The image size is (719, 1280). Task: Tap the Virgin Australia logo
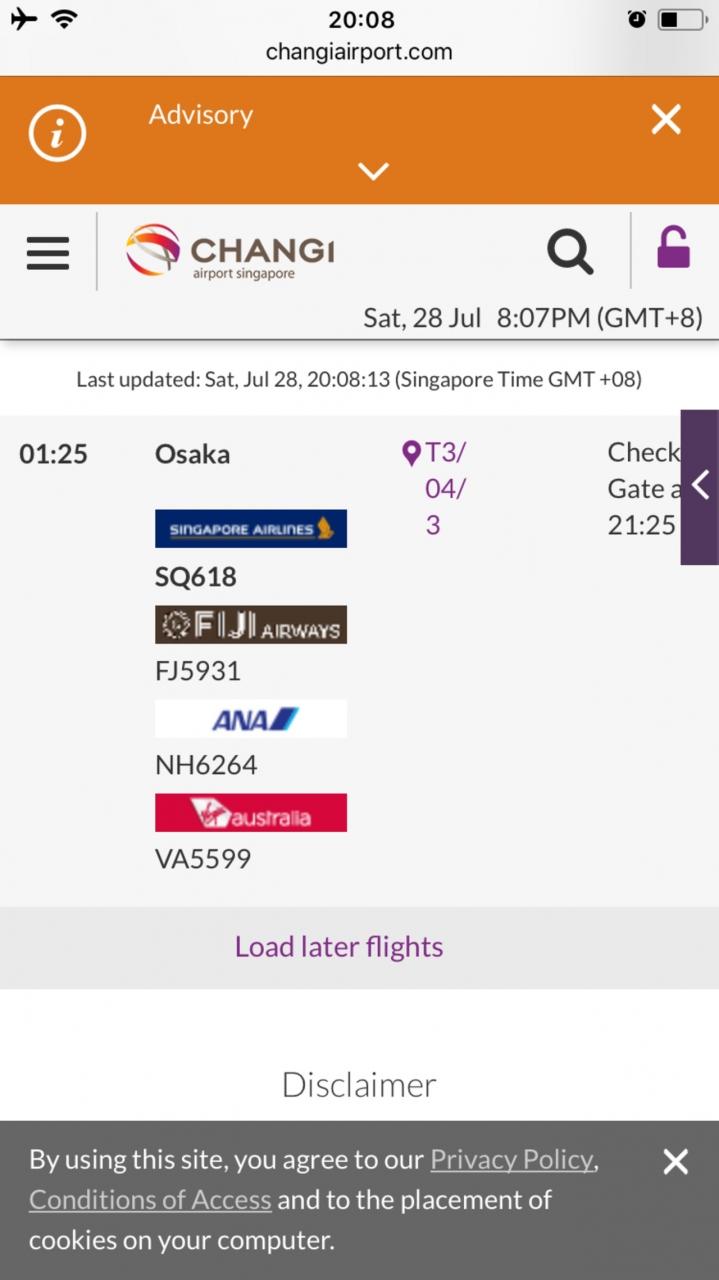pyautogui.click(x=251, y=813)
